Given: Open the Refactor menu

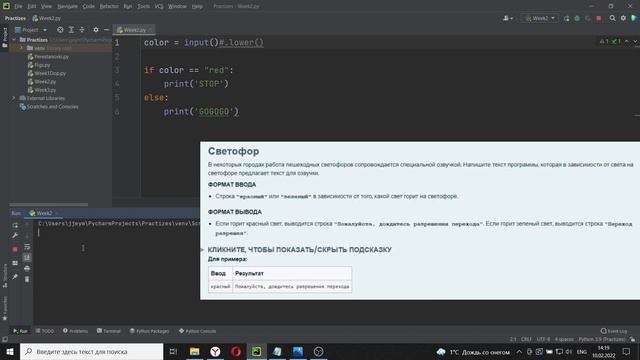Looking at the screenshot, I should (109, 6).
